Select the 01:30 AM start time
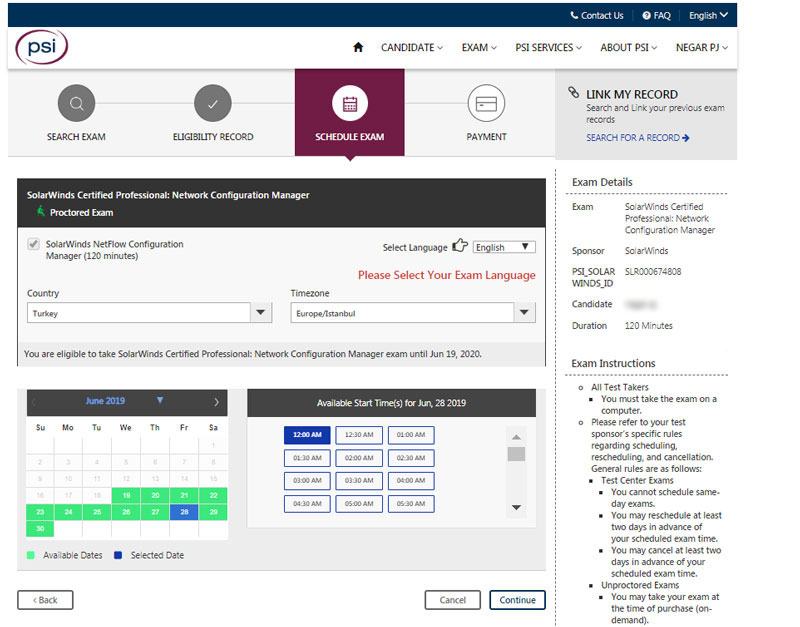Image resolution: width=800 pixels, height=627 pixels. click(x=307, y=458)
